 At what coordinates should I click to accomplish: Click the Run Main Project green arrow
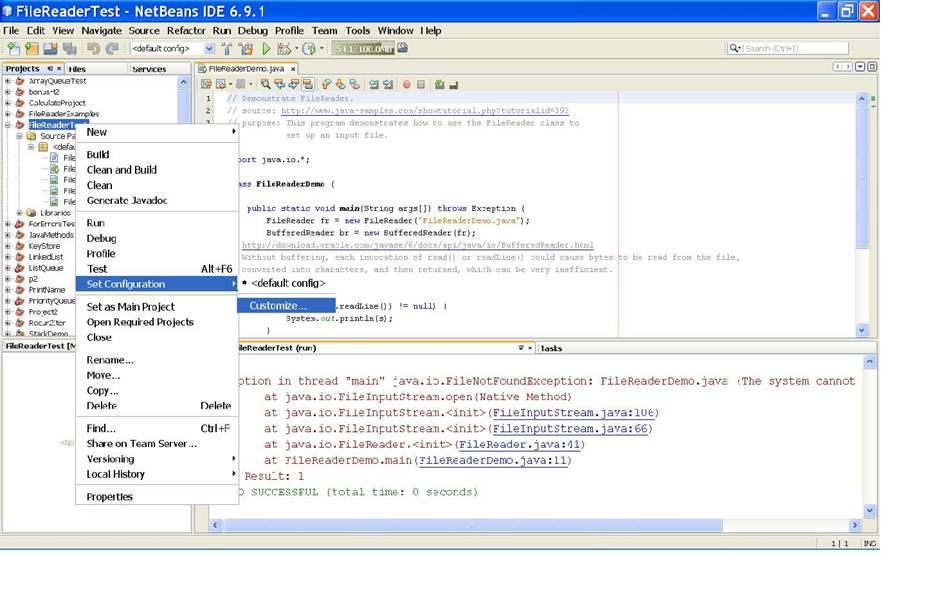point(266,49)
